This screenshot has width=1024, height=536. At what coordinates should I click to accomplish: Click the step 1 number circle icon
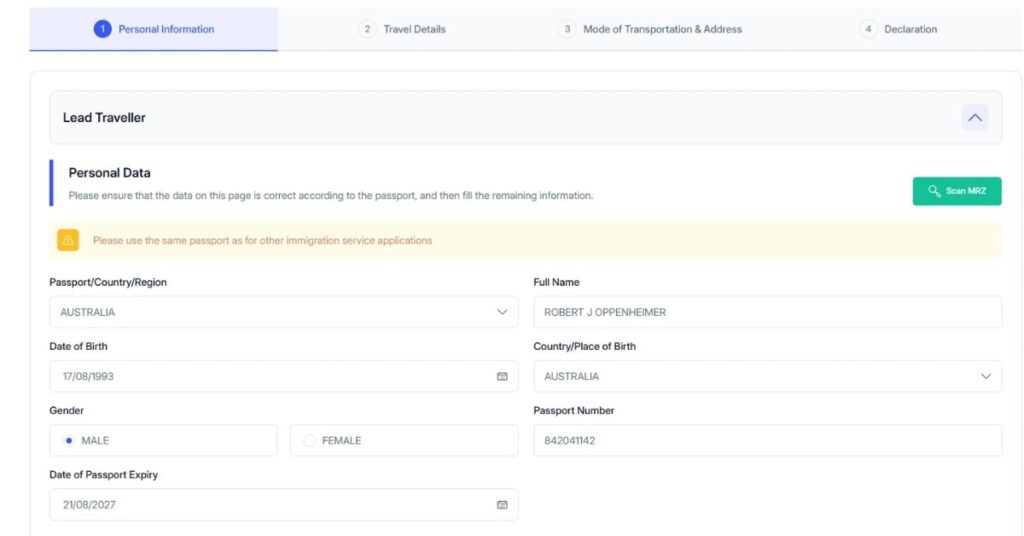coord(102,29)
